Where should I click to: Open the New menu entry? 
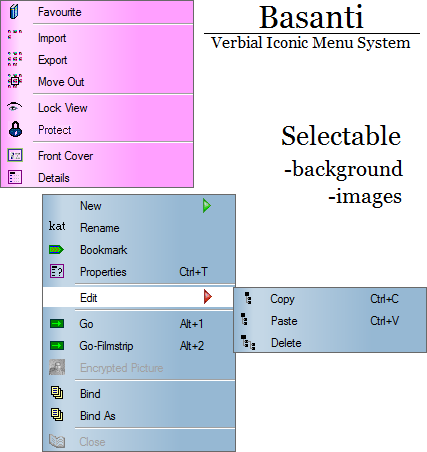(x=139, y=206)
